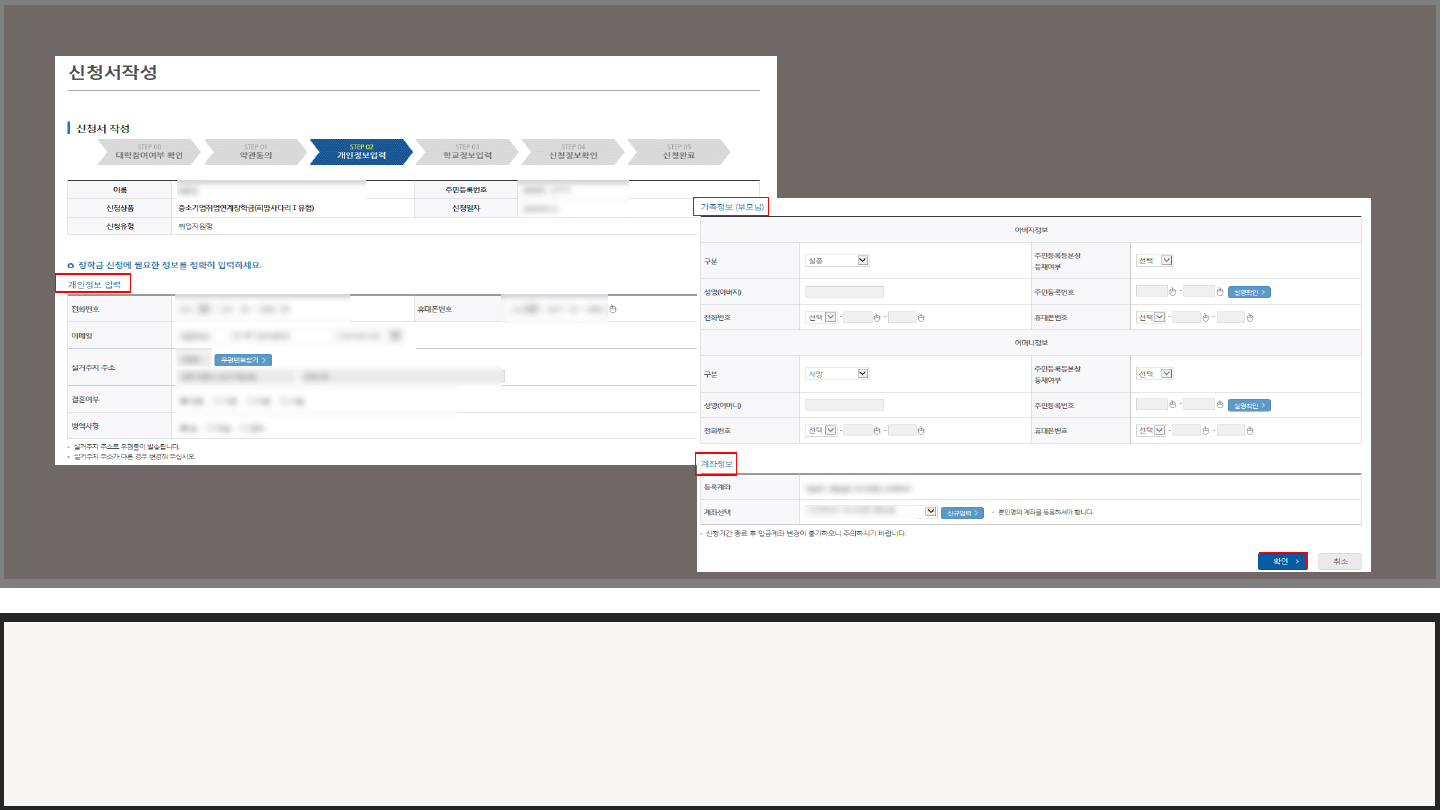Click mouse icon at end of mother's 휴대폰번호 row

tap(1250, 431)
